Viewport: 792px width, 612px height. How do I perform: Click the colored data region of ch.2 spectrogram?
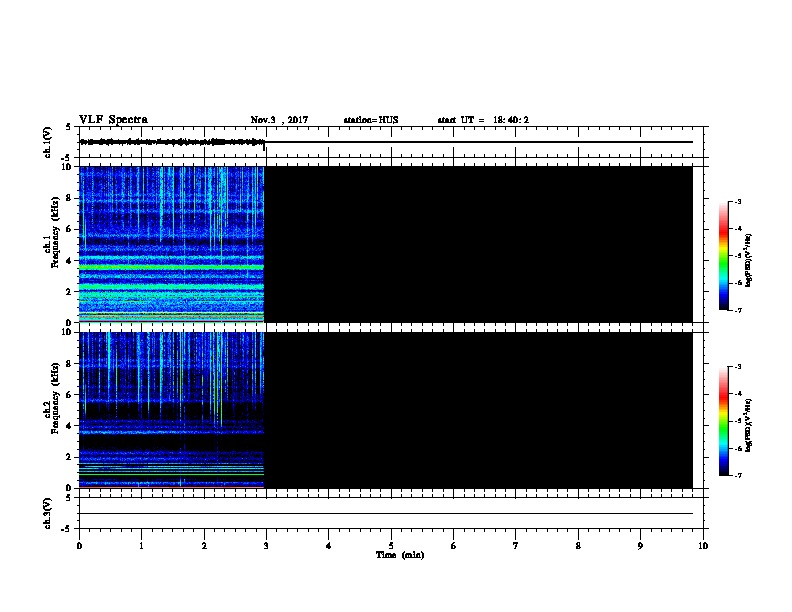(x=172, y=410)
